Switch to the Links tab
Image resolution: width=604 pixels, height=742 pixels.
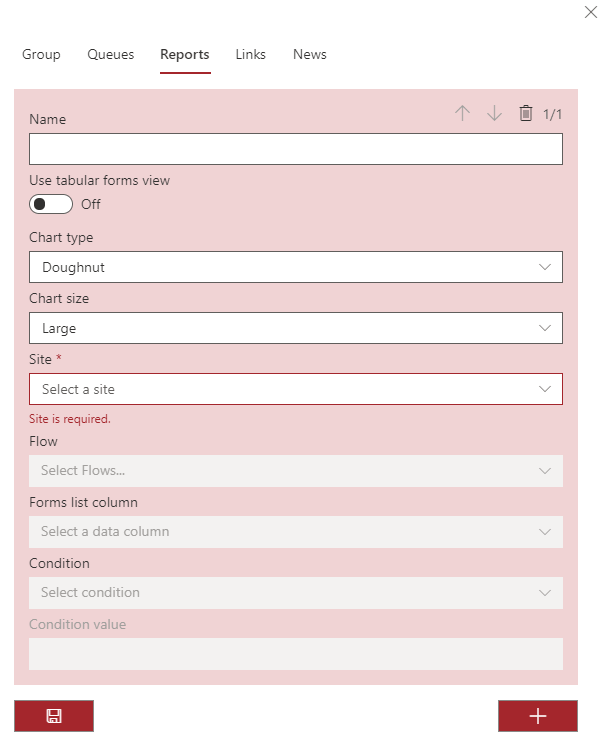[250, 54]
